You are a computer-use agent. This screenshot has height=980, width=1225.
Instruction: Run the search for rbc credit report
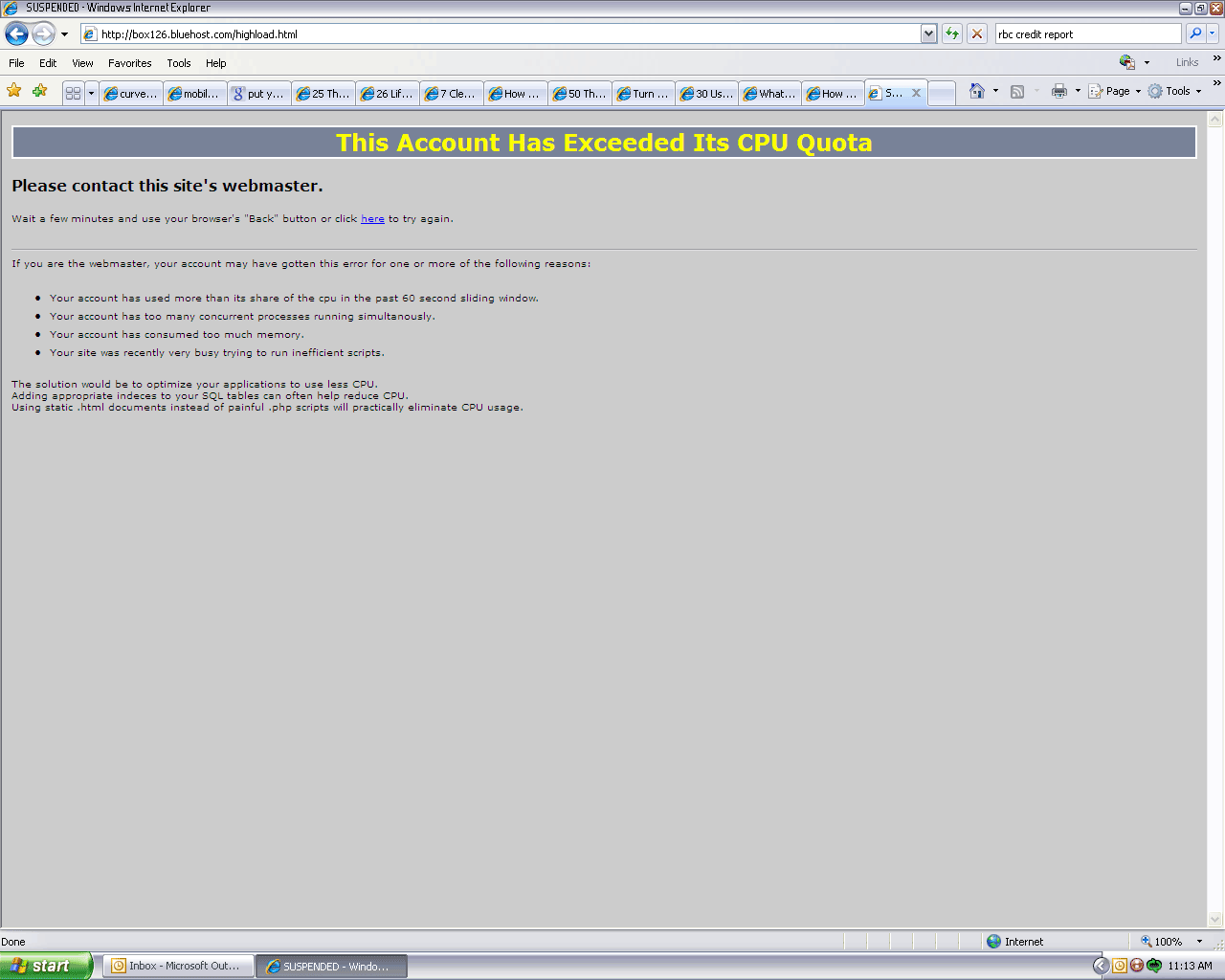pos(1196,33)
